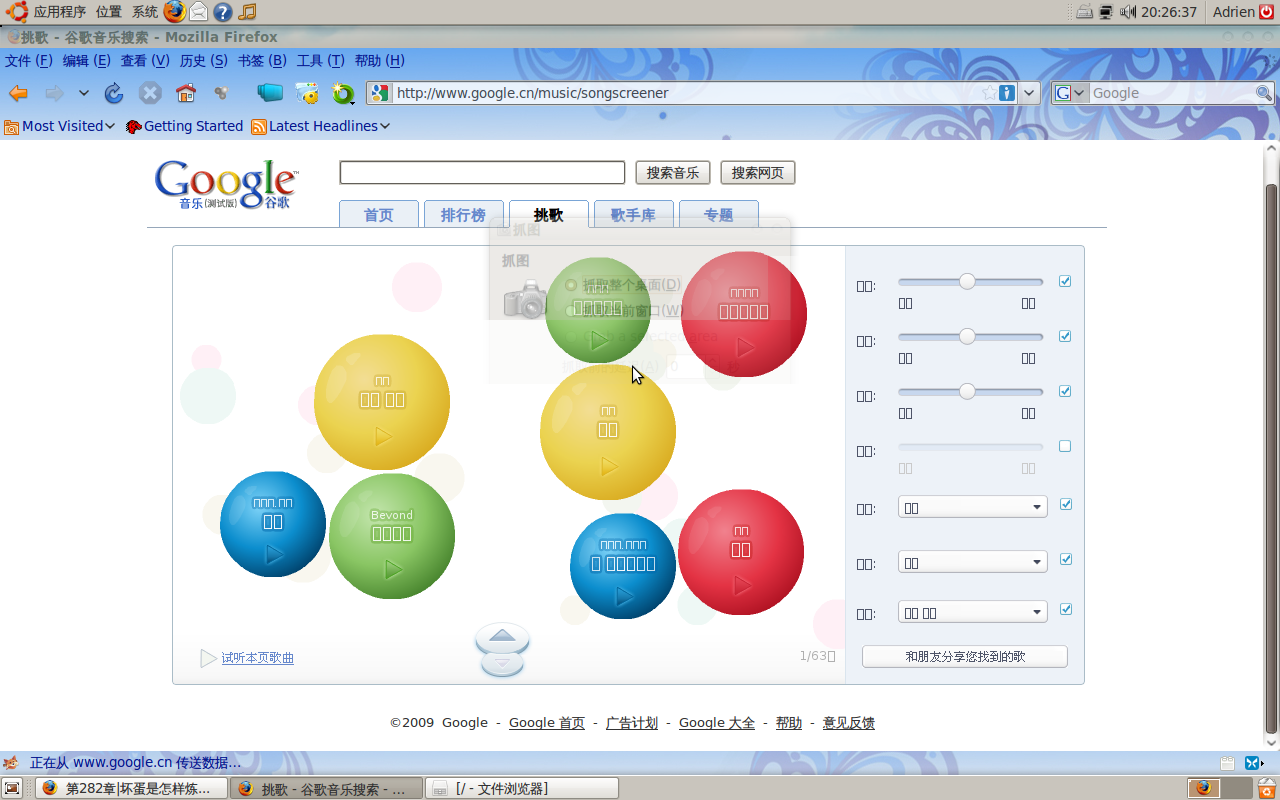Click the keyboard indicator in the system tray
1280x800 pixels.
coord(1084,12)
